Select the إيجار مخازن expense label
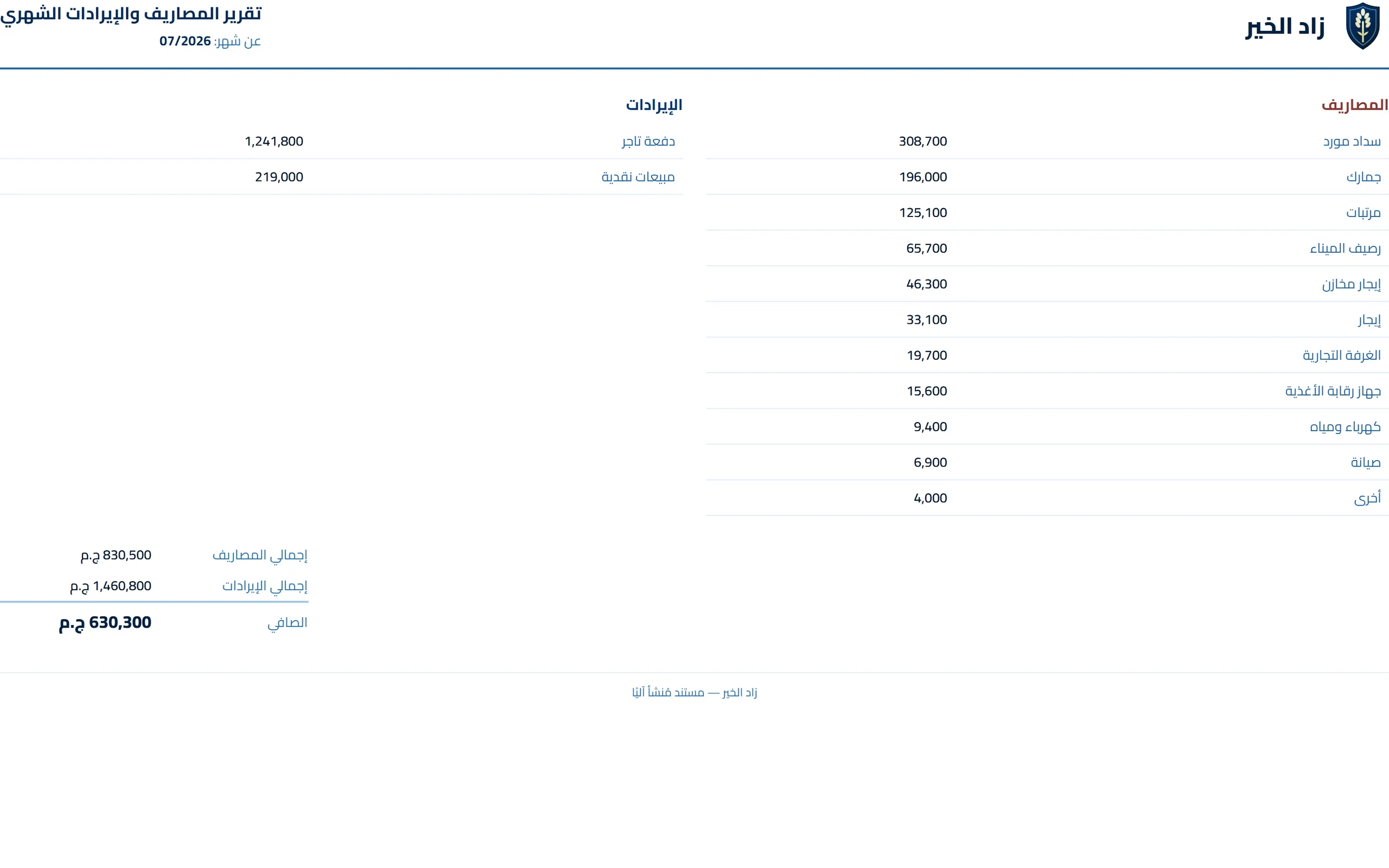This screenshot has width=1389, height=868. pos(1351,284)
